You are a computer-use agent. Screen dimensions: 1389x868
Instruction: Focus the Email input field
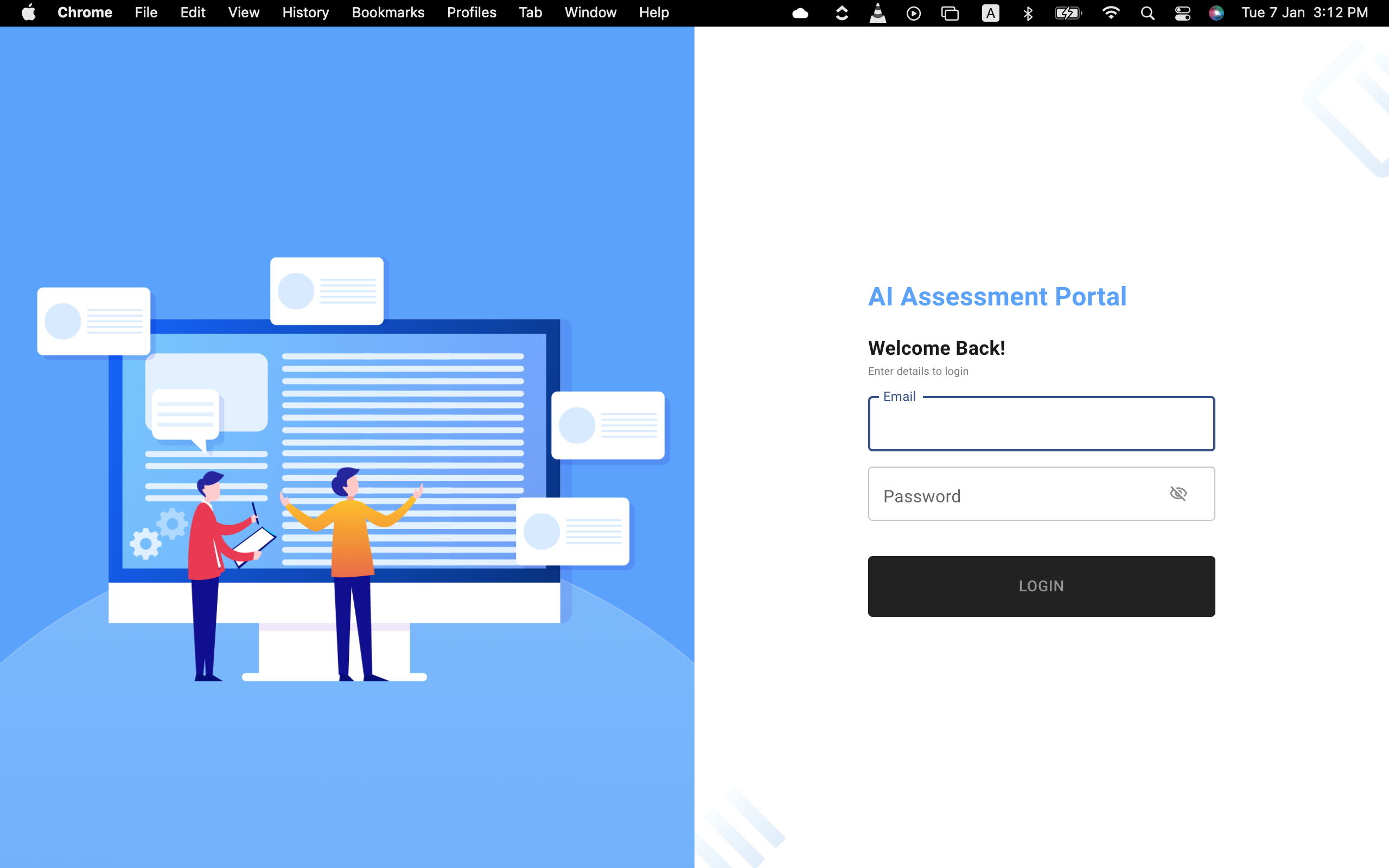1041,425
